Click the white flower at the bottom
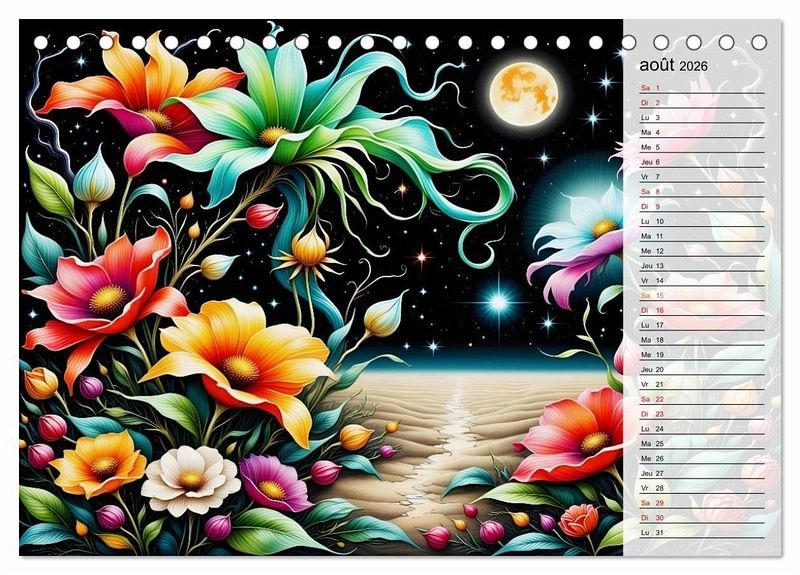 click(190, 480)
